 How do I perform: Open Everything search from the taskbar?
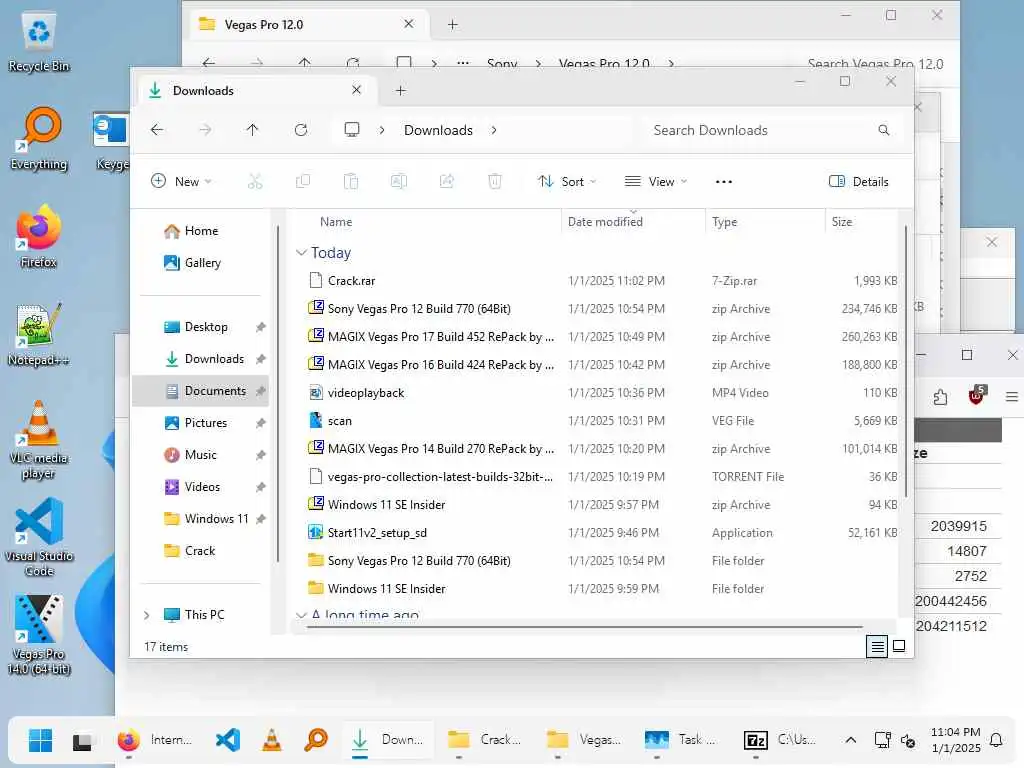tap(316, 741)
